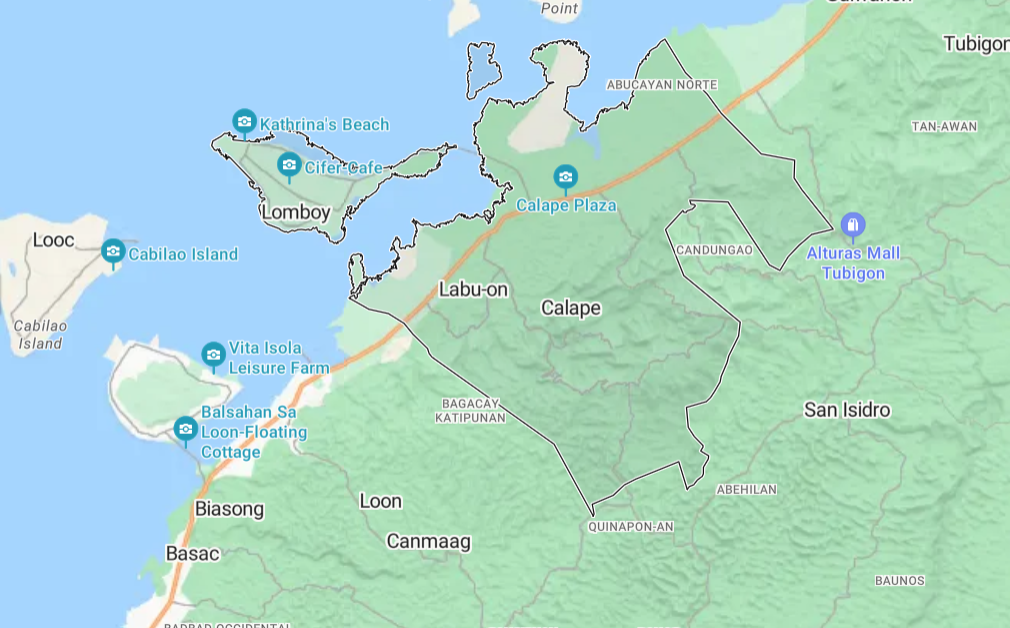Open the Balsahan Sa Loon-Floating Cottage marker

pos(185,429)
